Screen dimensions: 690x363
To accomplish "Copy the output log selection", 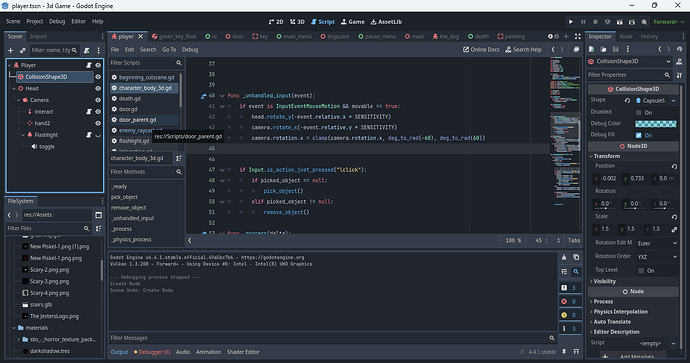I will (x=576, y=257).
